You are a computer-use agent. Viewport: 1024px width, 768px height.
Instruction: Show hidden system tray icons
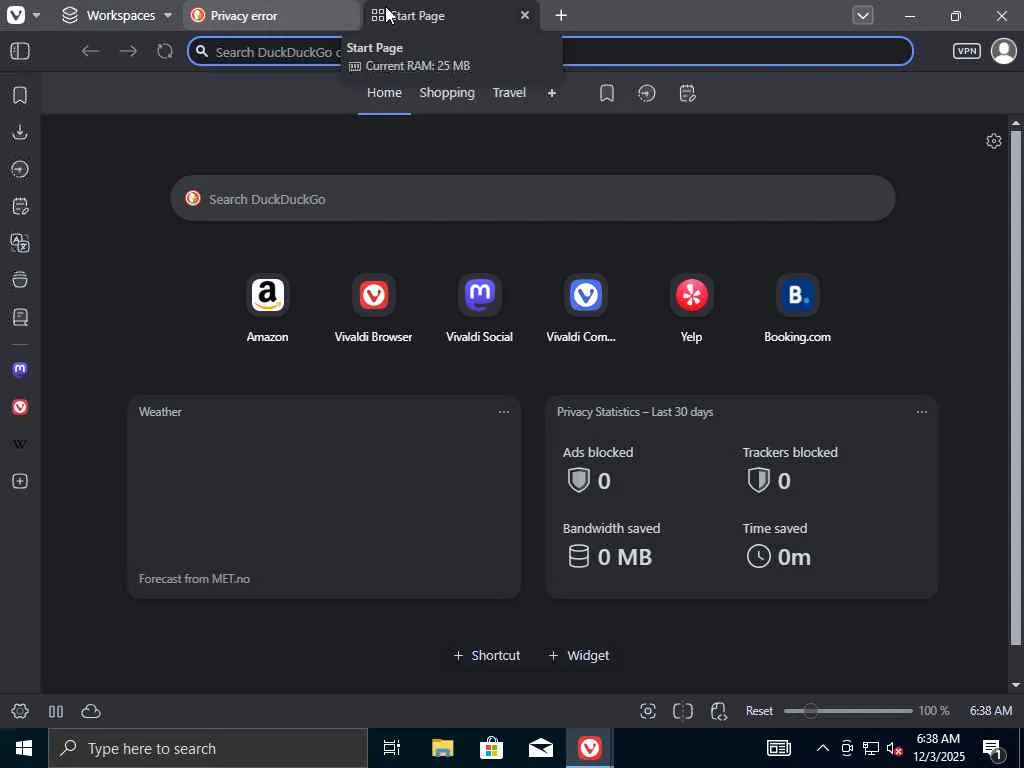(823, 748)
